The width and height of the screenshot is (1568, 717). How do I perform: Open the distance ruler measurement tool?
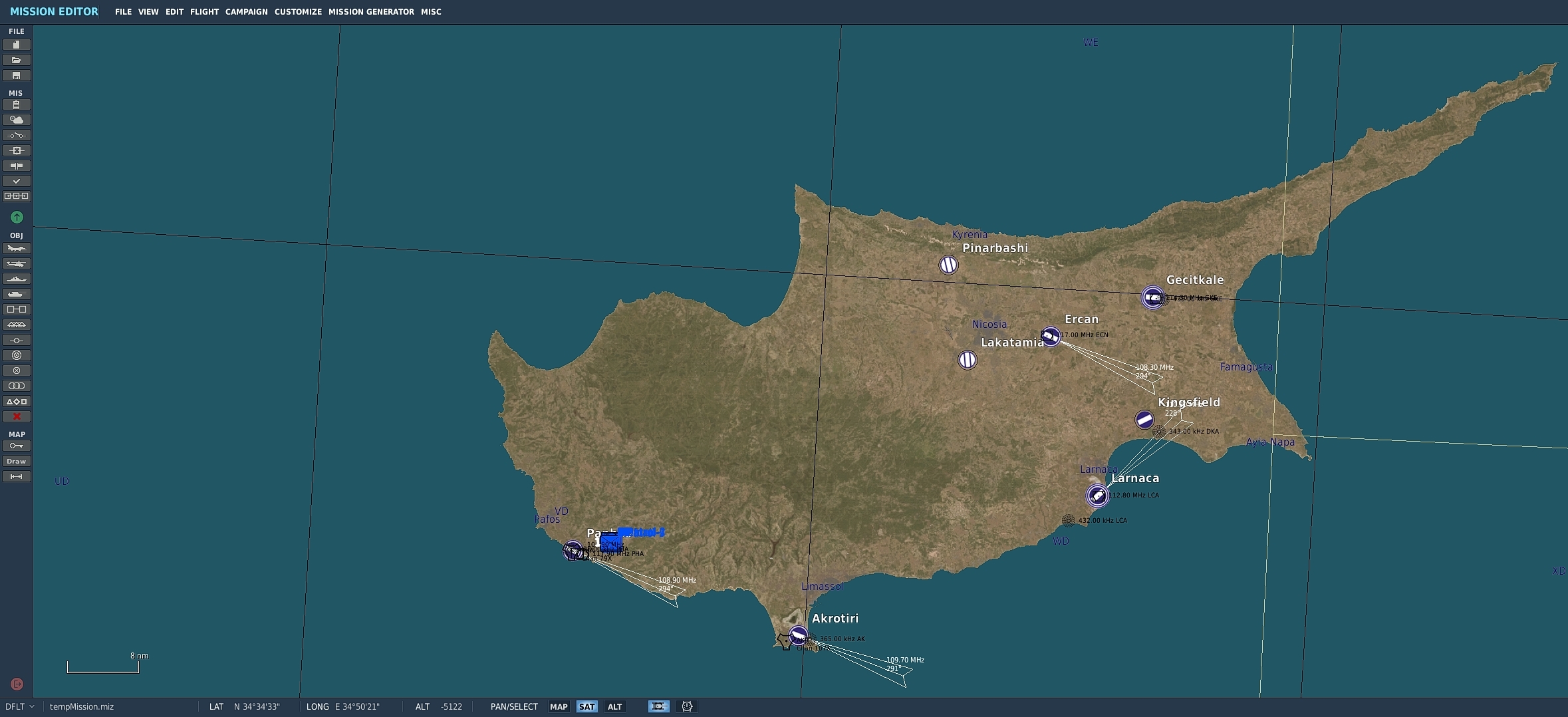click(16, 476)
